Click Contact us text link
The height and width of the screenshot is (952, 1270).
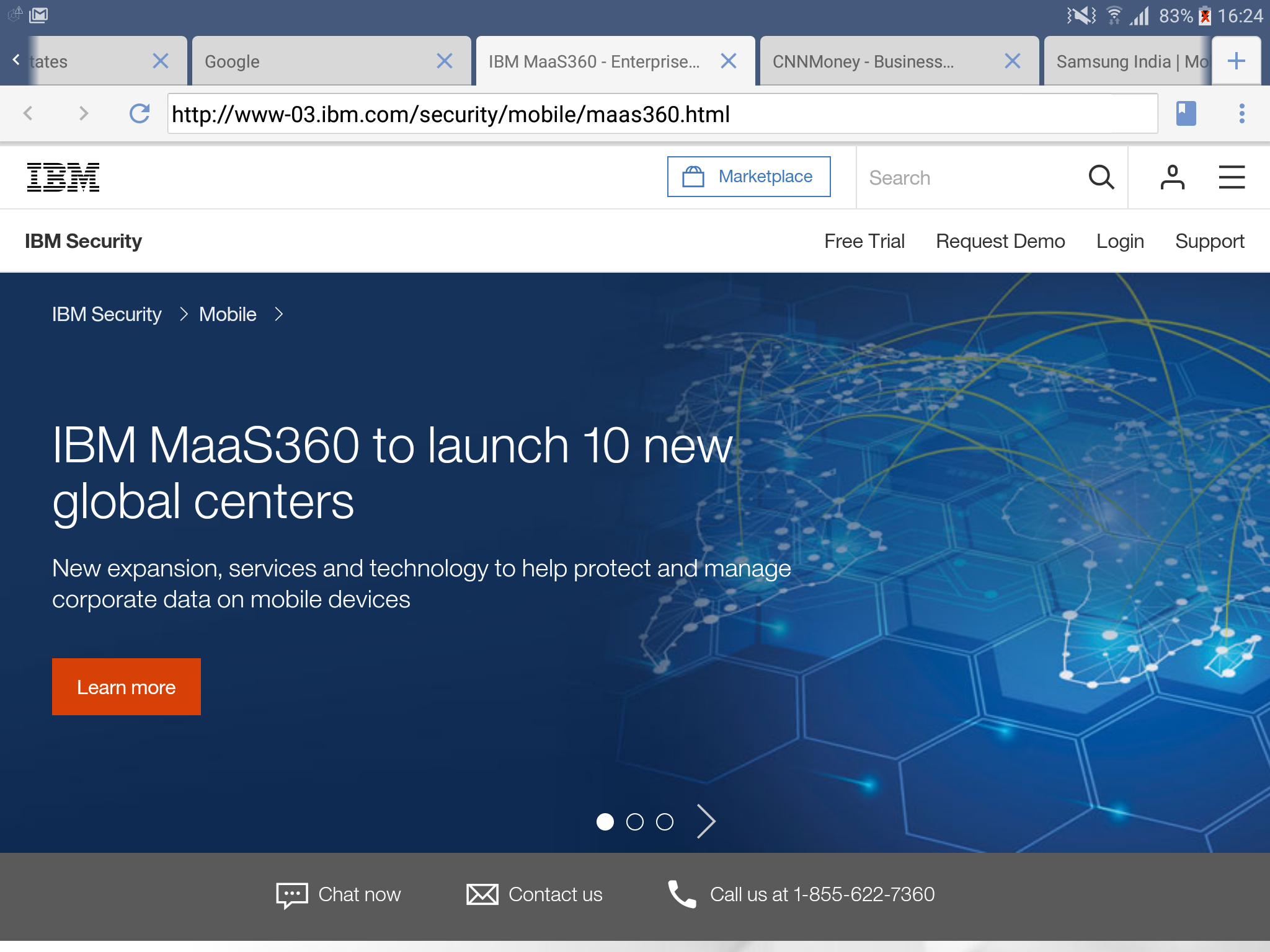point(556,894)
